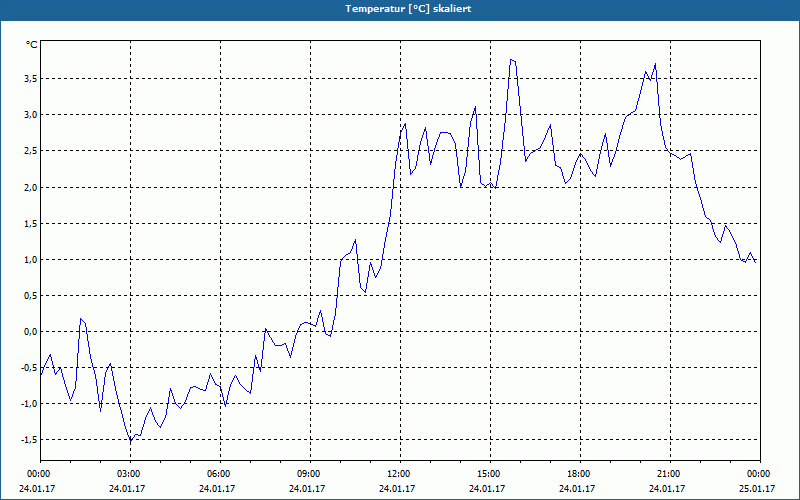
Task: Select the "06:00" time label
Action: coord(220,474)
